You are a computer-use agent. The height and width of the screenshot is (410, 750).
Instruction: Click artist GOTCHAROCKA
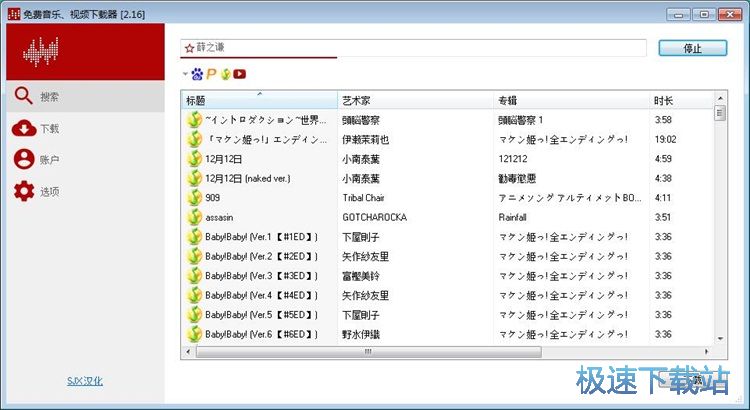375,217
